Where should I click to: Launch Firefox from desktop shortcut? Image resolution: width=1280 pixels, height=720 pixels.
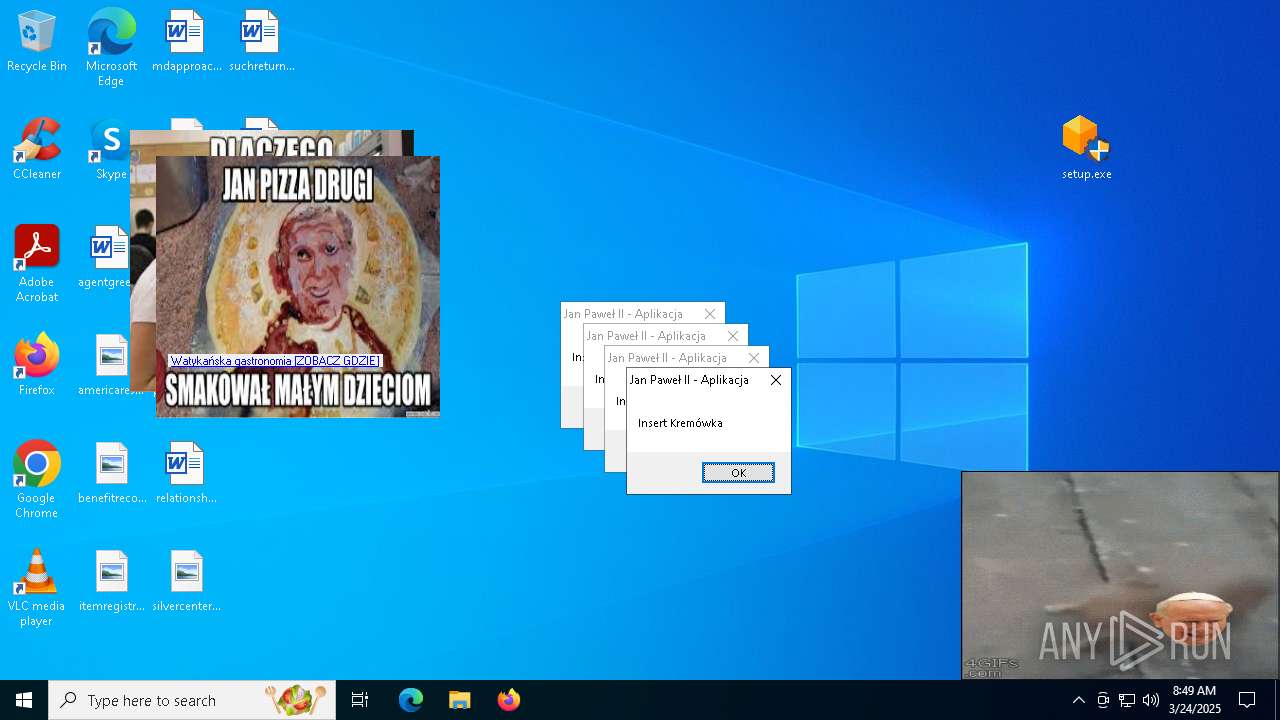pyautogui.click(x=37, y=365)
